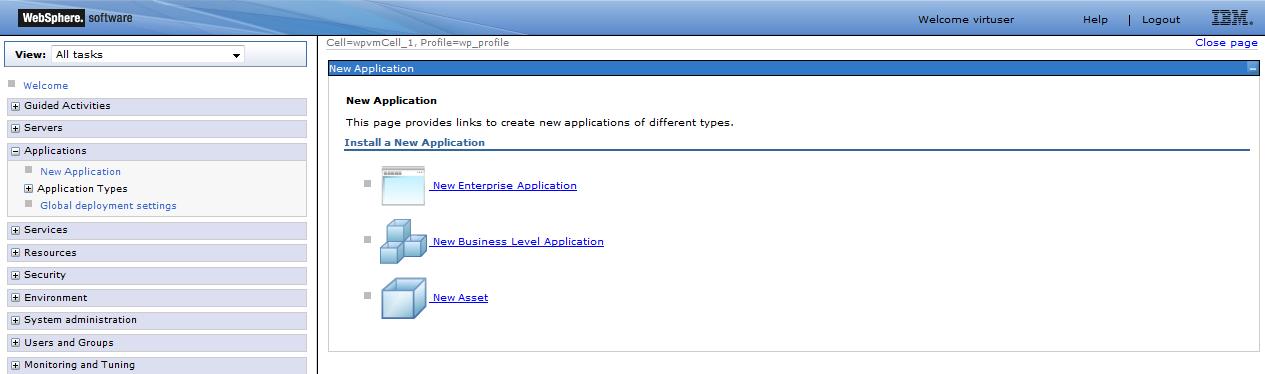This screenshot has height=374, width=1265.
Task: Click the New Application panel title bar
Action: coord(793,69)
